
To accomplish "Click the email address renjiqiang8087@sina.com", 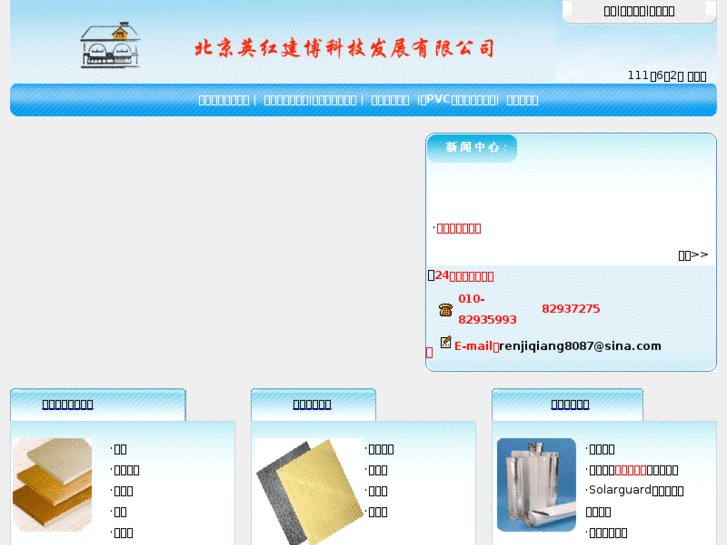I will pyautogui.click(x=580, y=346).
